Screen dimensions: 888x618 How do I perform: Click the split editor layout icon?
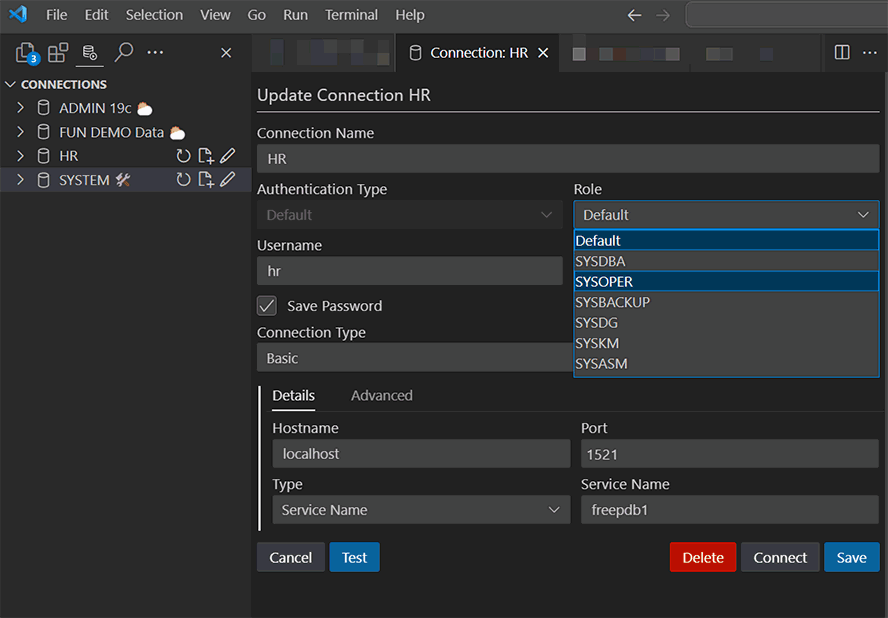[x=842, y=52]
